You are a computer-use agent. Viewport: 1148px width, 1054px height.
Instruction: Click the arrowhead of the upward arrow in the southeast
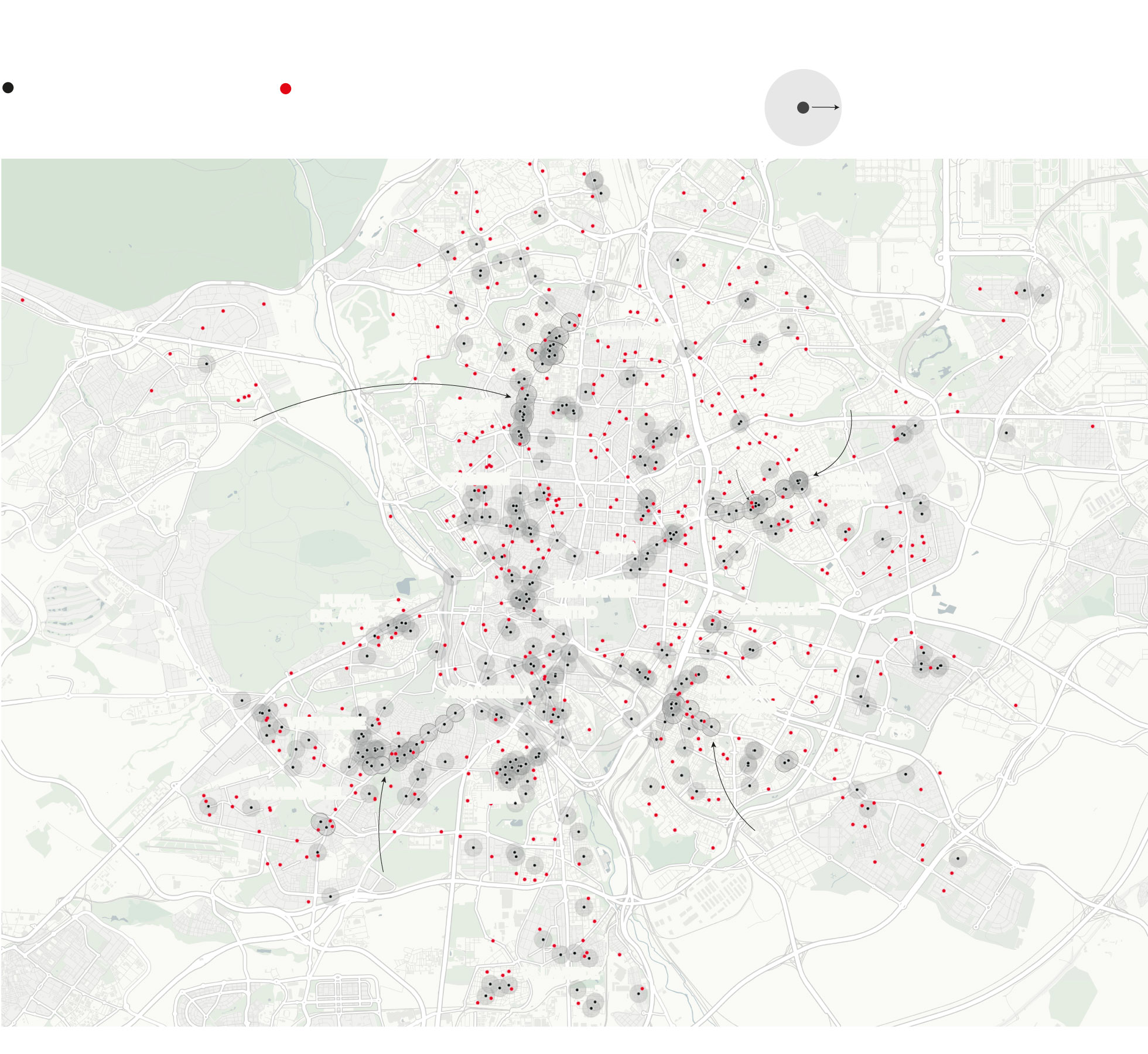713,744
